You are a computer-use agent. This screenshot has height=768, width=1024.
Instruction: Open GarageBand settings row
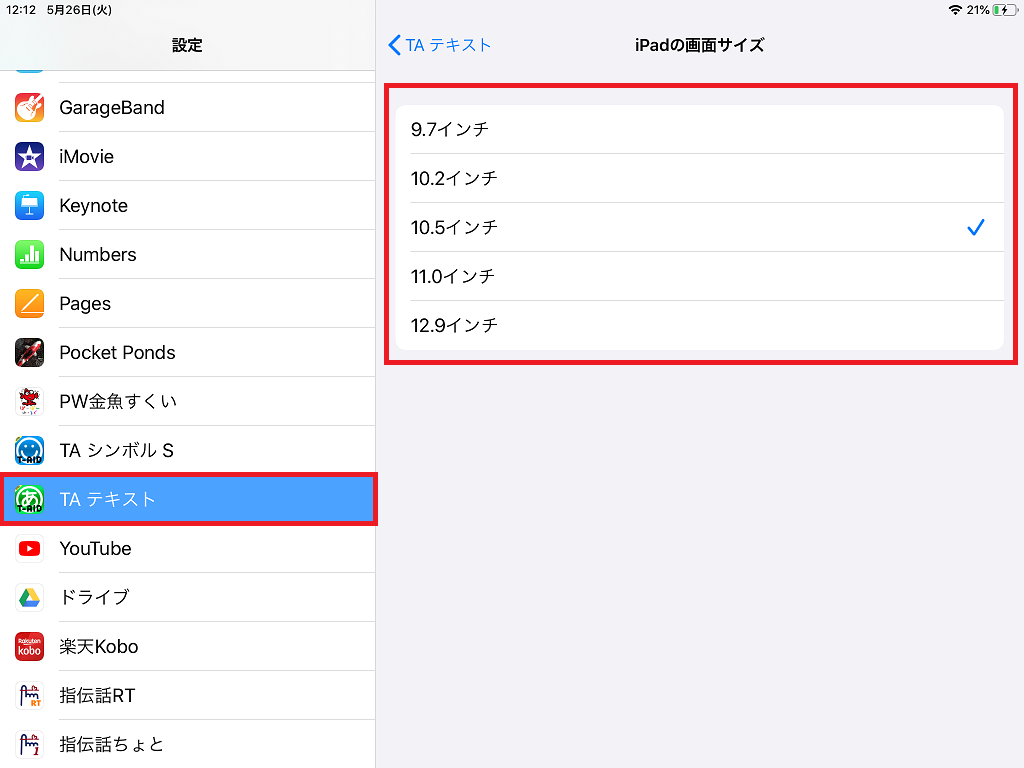[x=187, y=108]
